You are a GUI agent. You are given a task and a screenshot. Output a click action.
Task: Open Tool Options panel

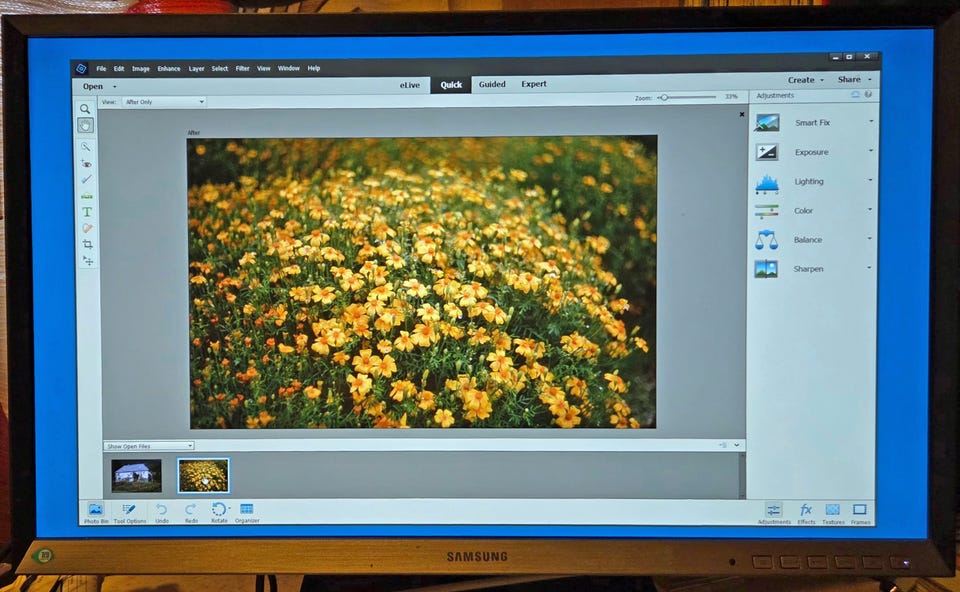click(129, 512)
